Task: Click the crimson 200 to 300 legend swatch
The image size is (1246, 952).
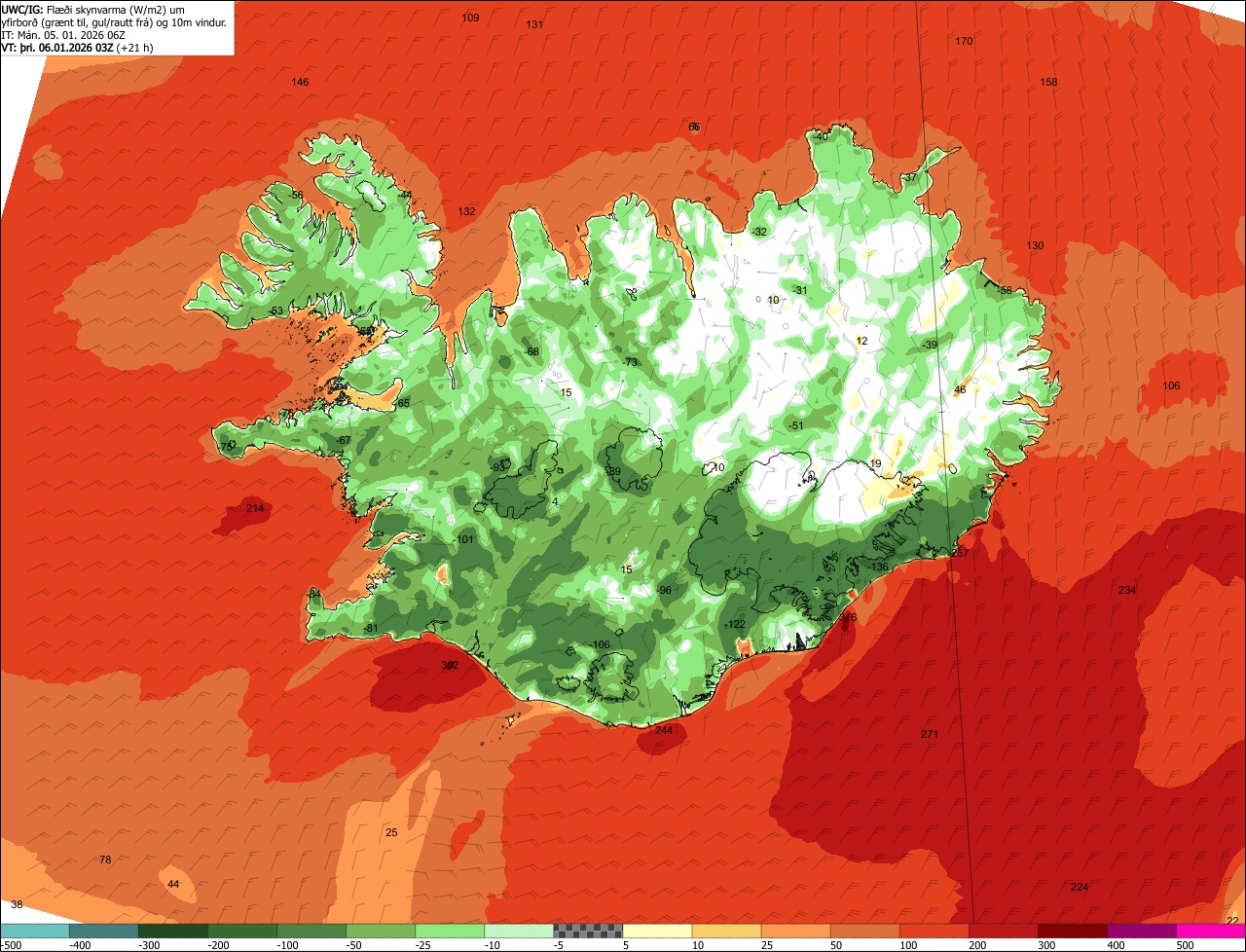Action: point(1003,931)
